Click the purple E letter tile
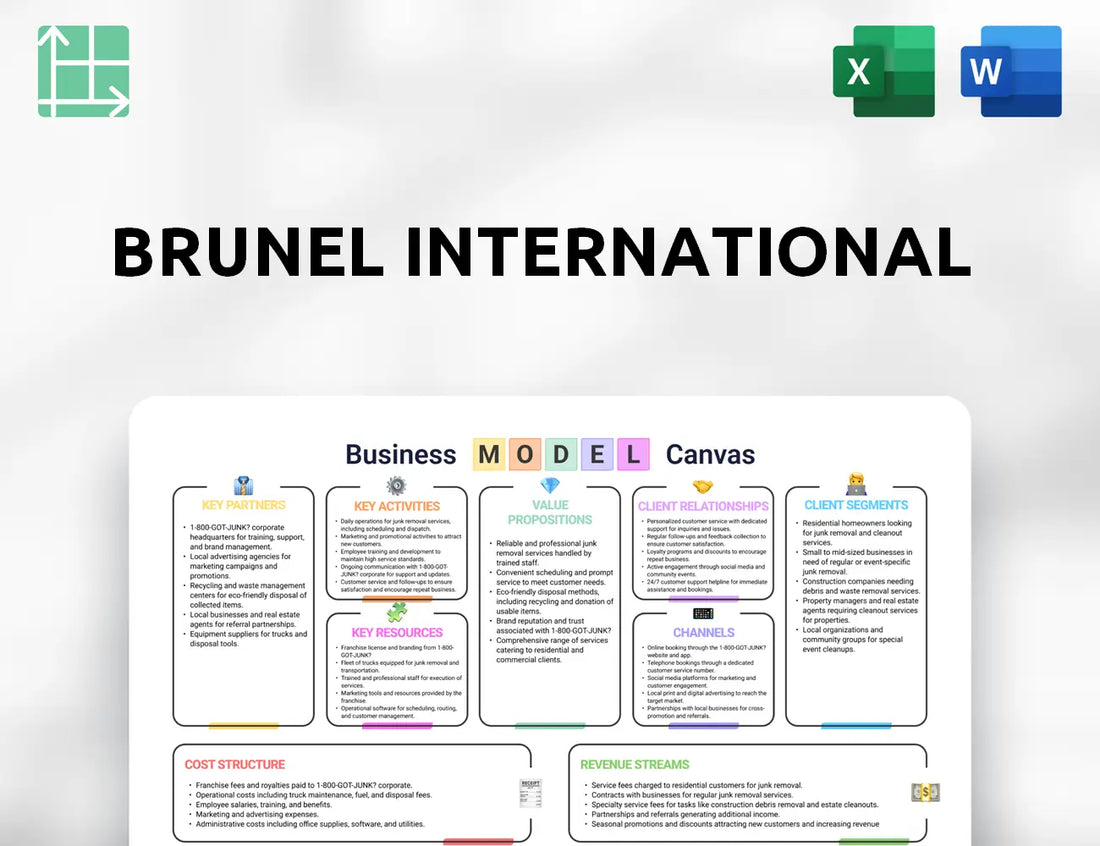 point(597,455)
